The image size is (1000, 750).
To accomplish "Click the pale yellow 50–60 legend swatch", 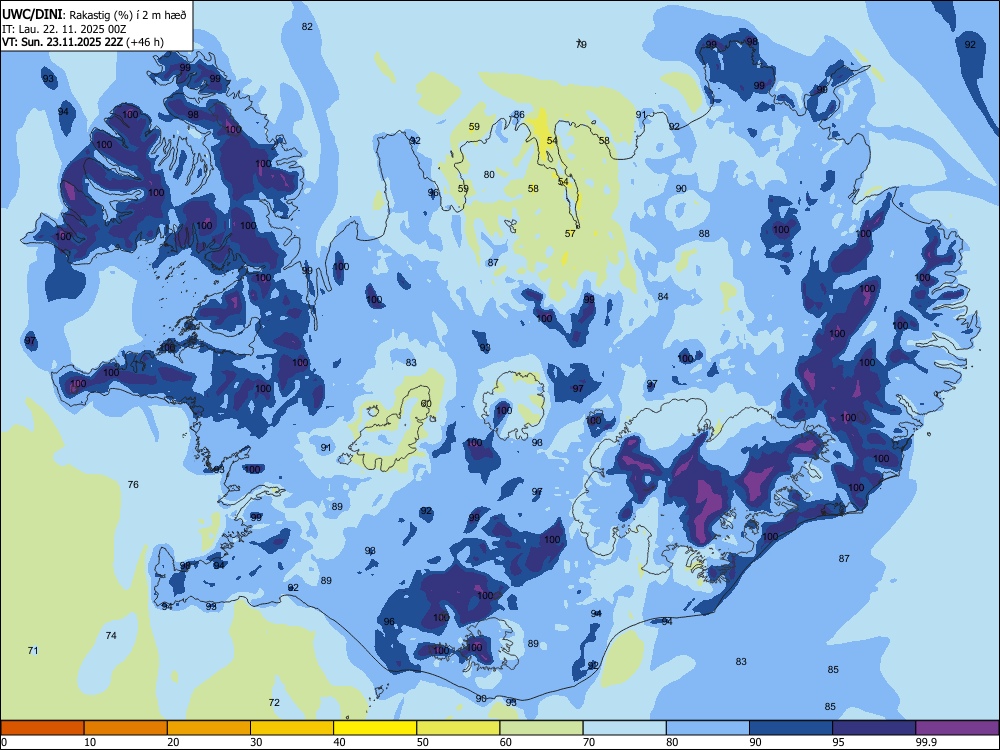I will point(458,728).
